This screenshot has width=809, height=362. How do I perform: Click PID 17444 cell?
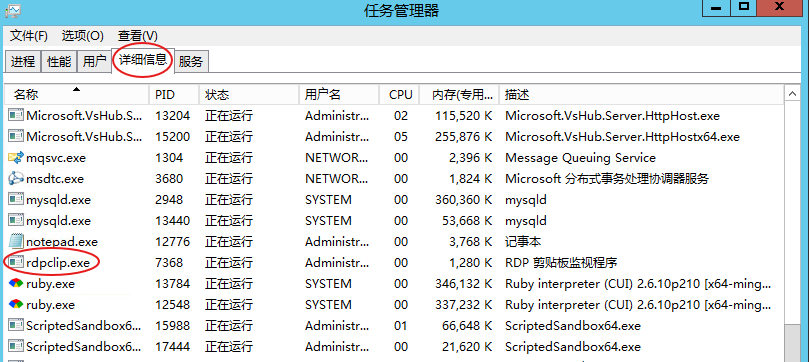tap(172, 347)
